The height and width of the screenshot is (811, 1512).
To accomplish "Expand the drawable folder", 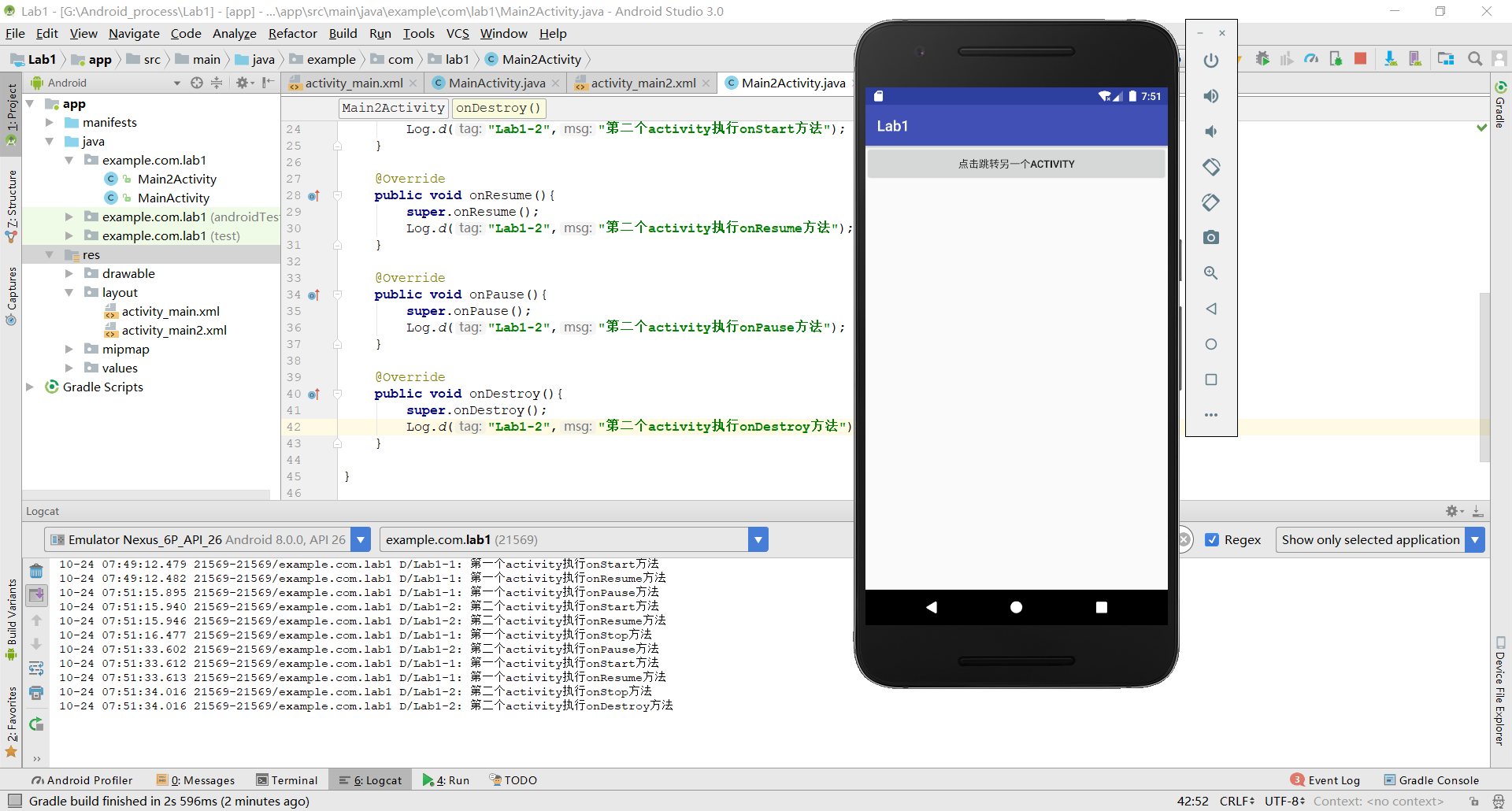I will [69, 274].
